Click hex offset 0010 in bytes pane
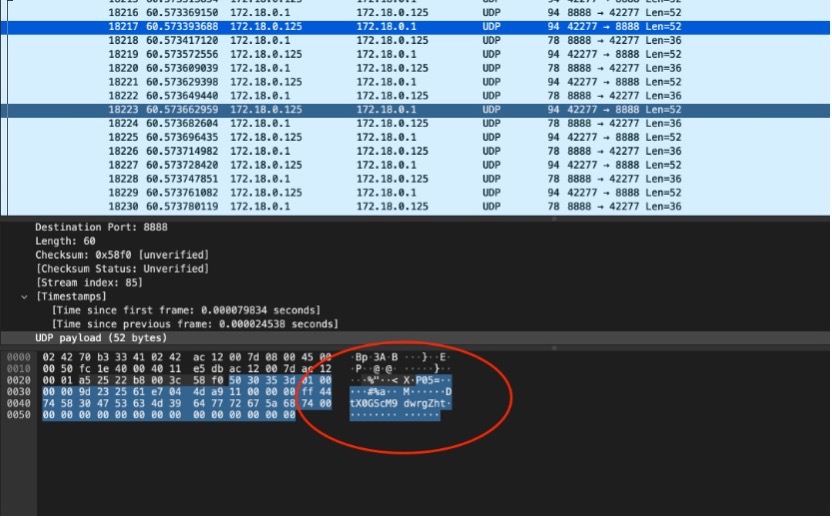Screen dimensions: 832x518 click(19, 369)
